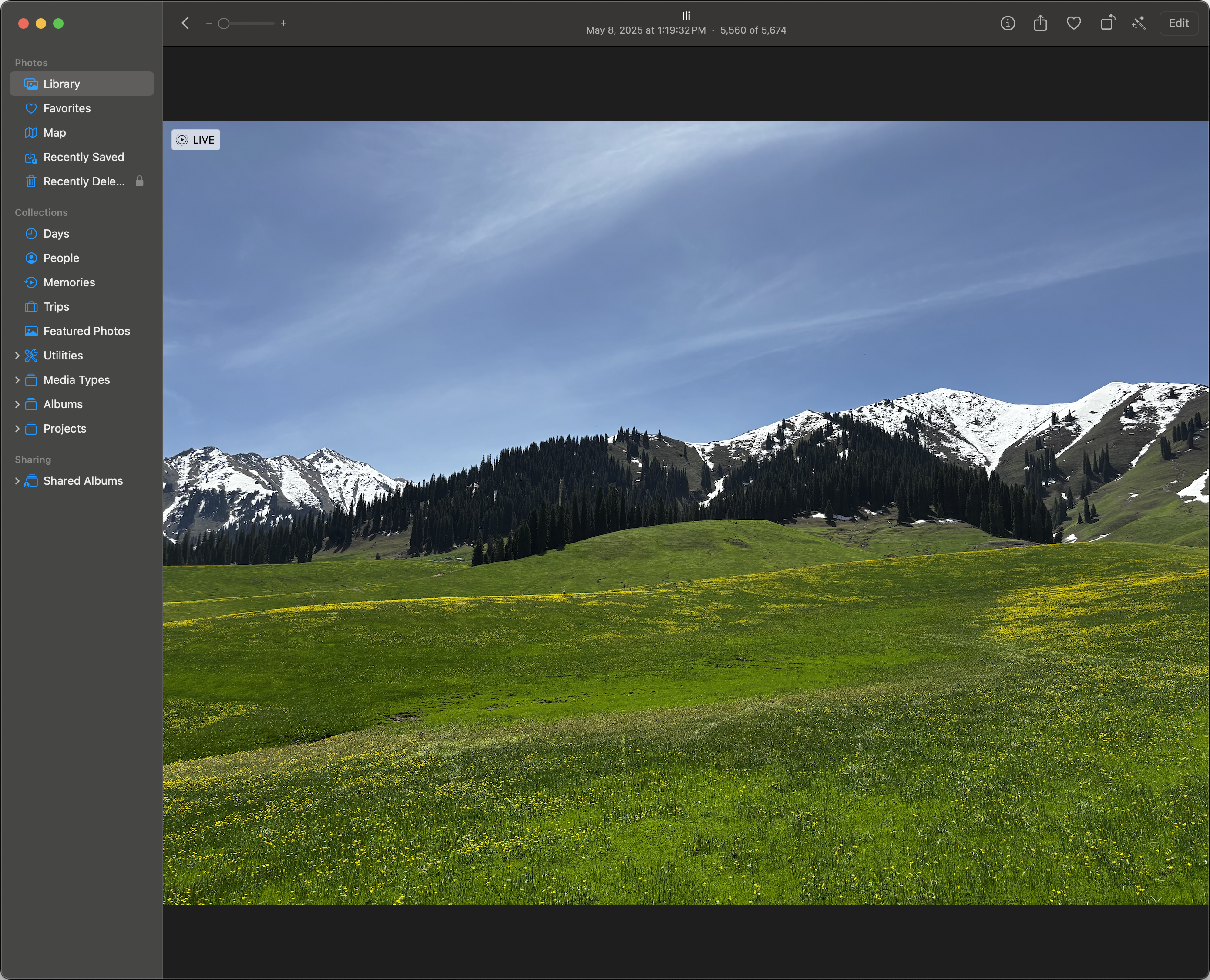1210x980 pixels.
Task: Open the Map view from the sidebar
Action: (54, 133)
